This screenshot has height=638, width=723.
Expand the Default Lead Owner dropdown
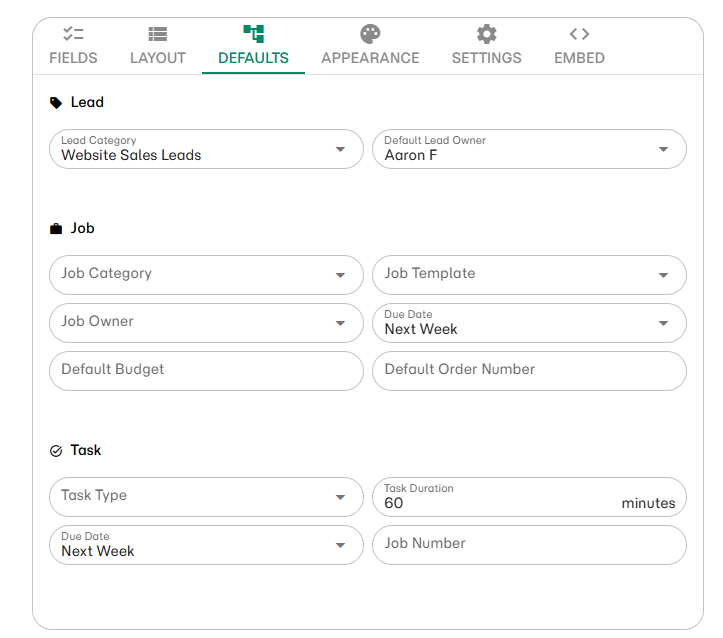pos(529,149)
